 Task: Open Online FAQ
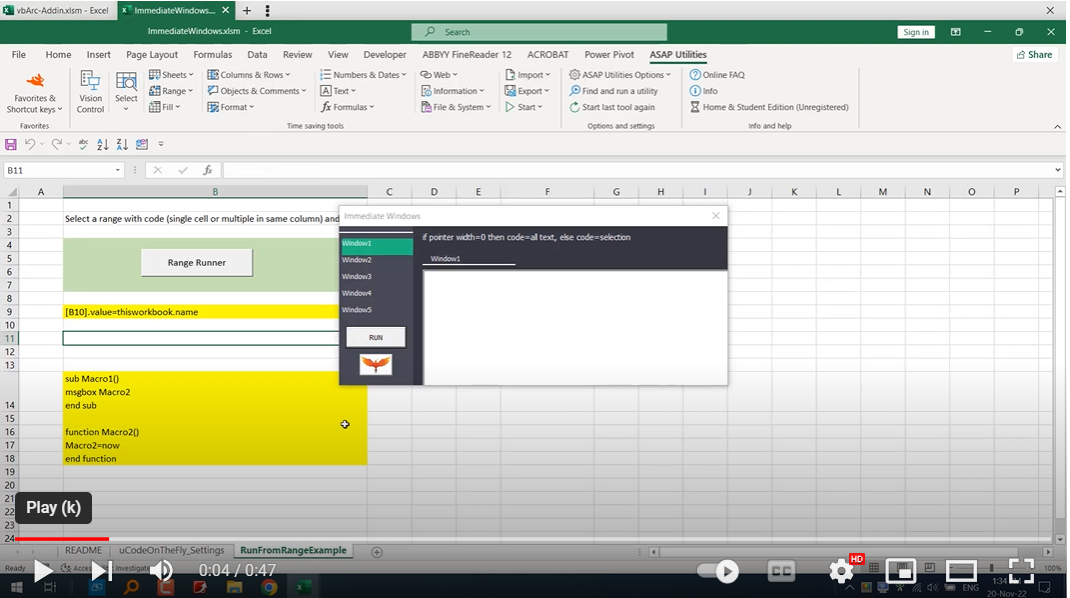point(717,74)
